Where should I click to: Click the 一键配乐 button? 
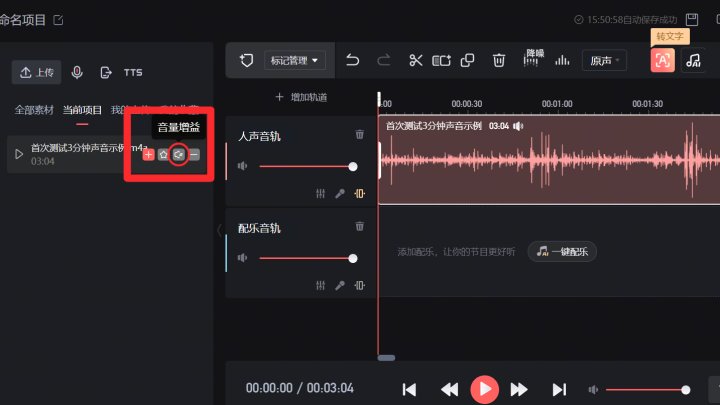pos(562,252)
